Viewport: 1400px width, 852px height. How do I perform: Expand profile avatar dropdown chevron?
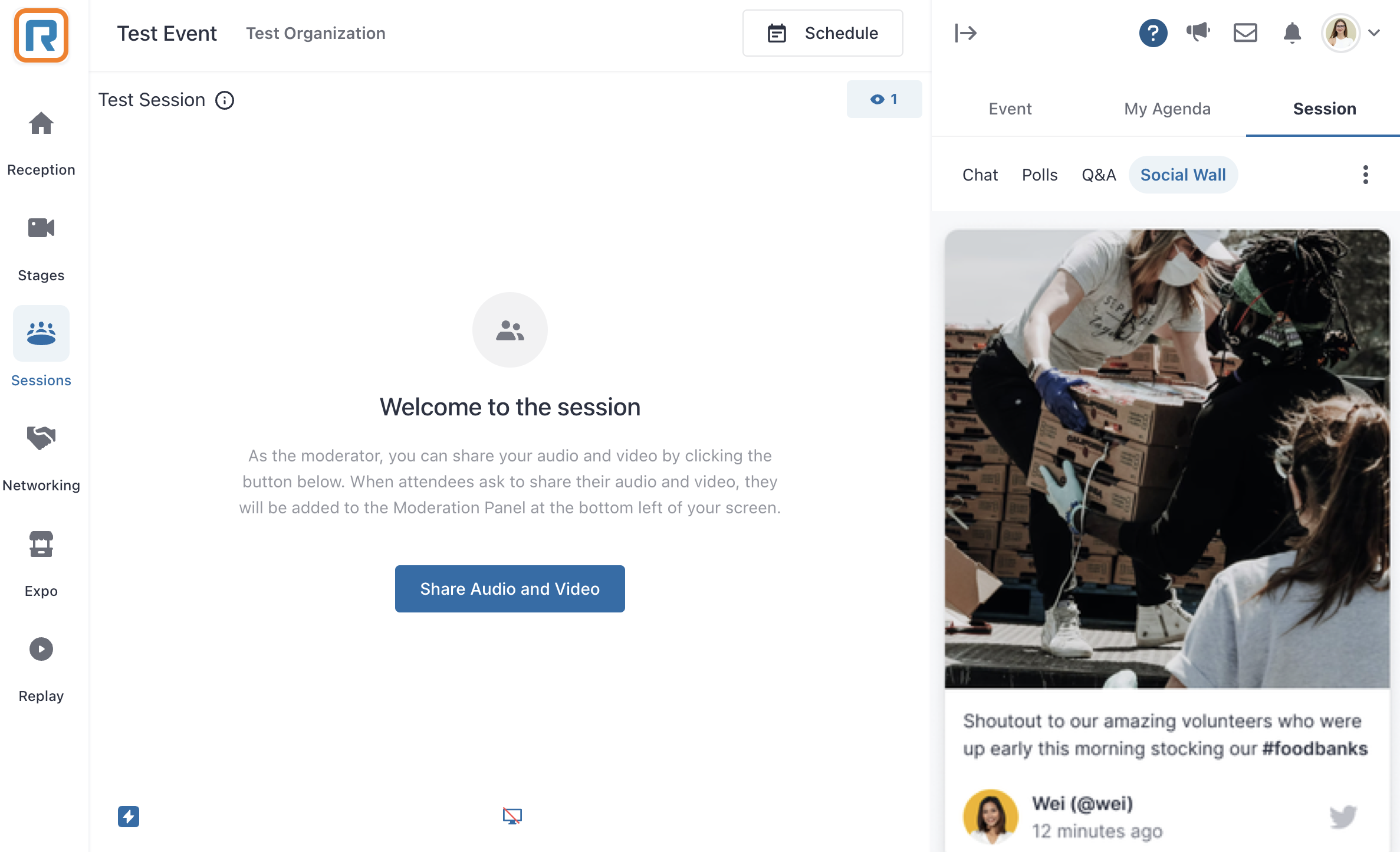(1375, 33)
